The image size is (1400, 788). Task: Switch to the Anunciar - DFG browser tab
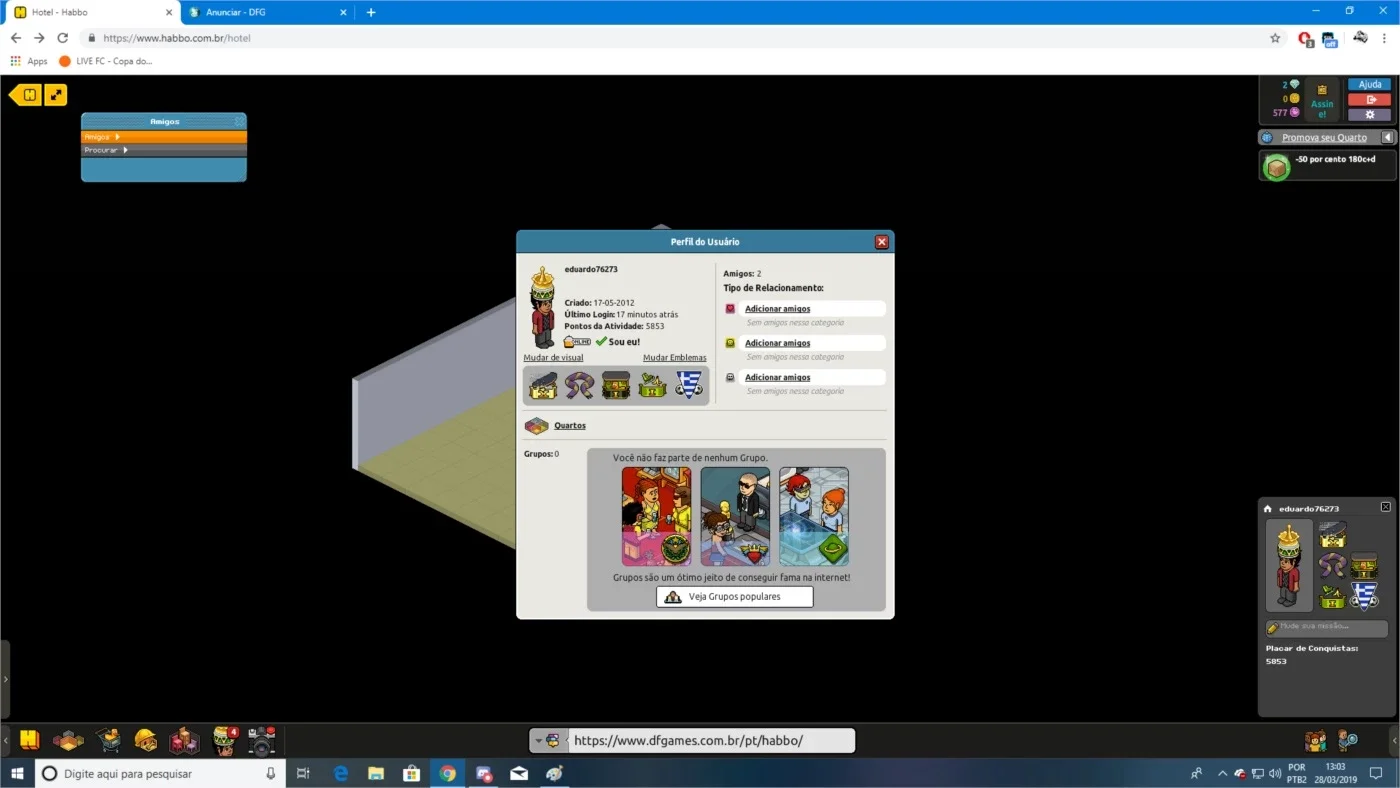point(268,12)
